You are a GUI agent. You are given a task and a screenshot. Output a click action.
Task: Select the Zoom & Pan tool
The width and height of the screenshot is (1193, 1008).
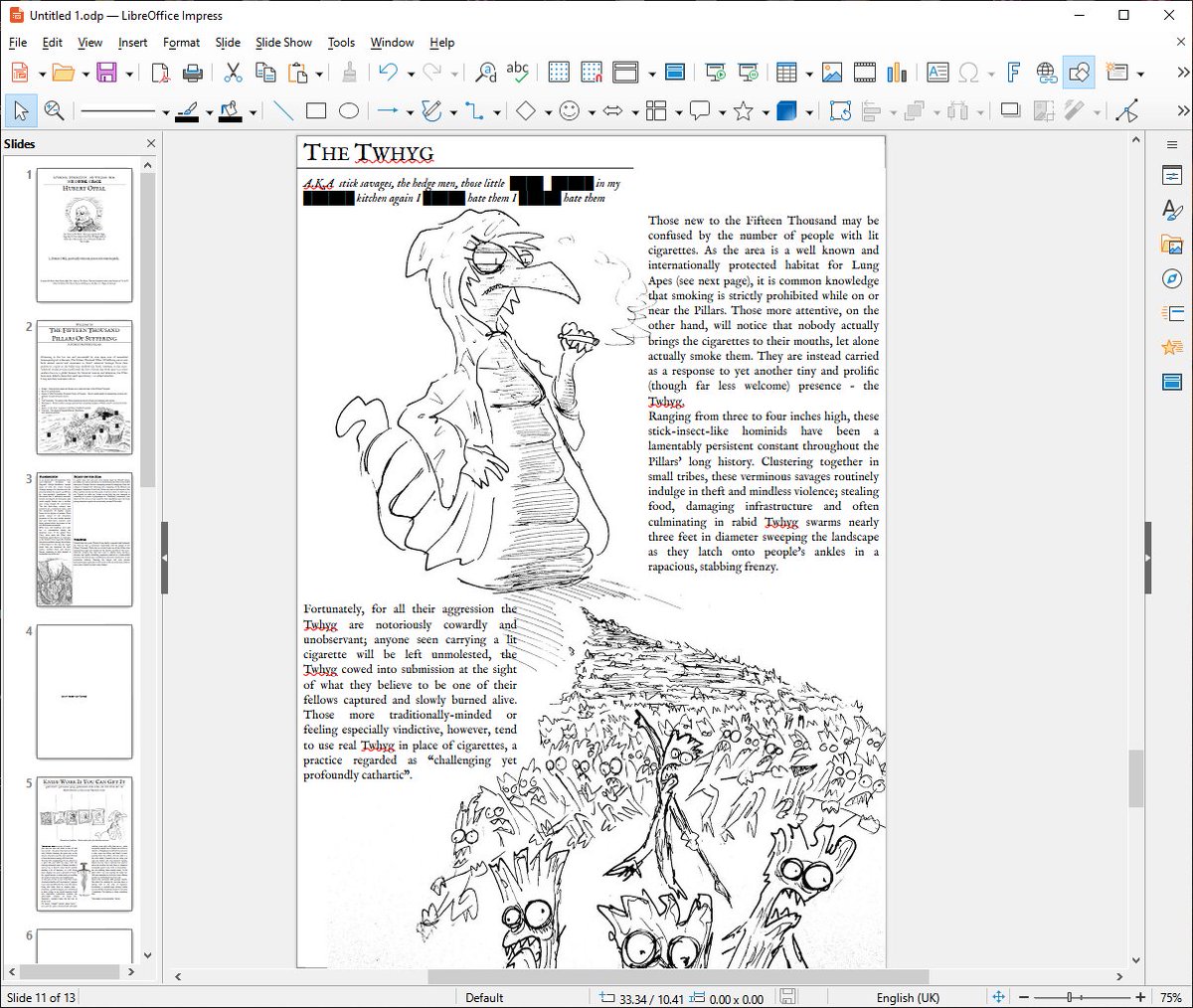pos(54,111)
